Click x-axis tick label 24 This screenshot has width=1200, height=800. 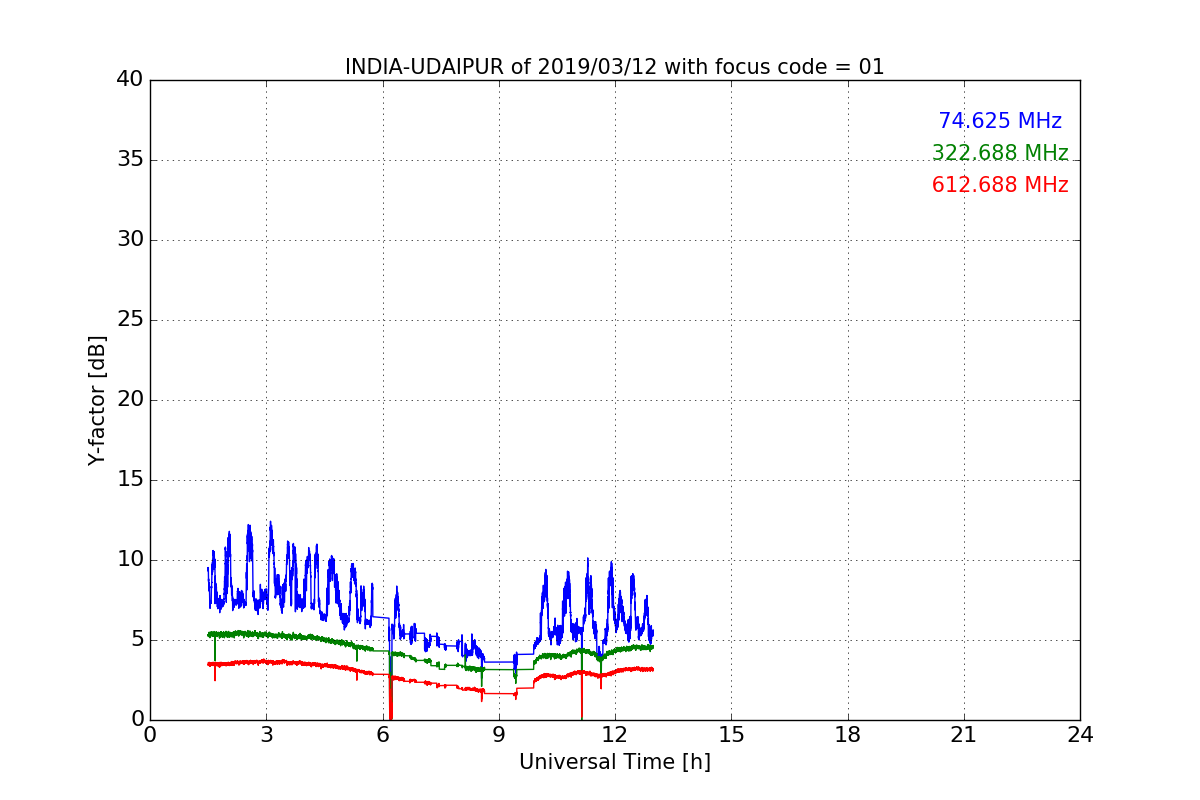(1080, 734)
